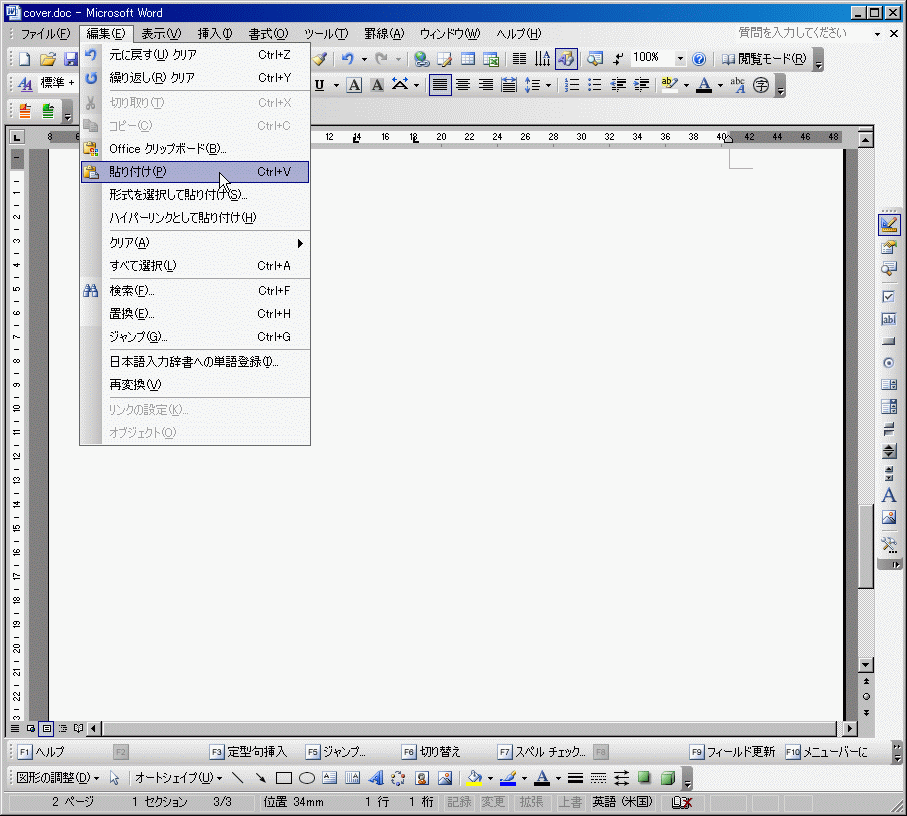907x816 pixels.
Task: Click the Insert WordArt icon in drawing toolbar
Action: click(x=376, y=778)
